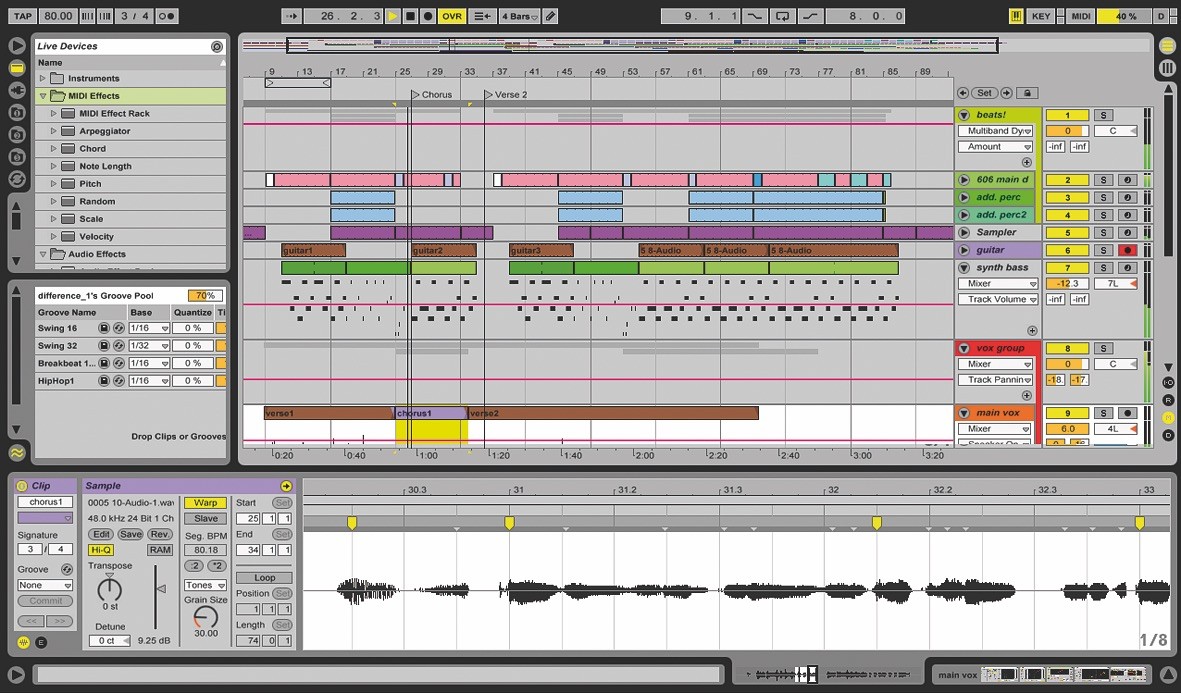Screen dimensions: 1181x693
Task: Toggle the Draw Mode pencil
Action: point(551,16)
